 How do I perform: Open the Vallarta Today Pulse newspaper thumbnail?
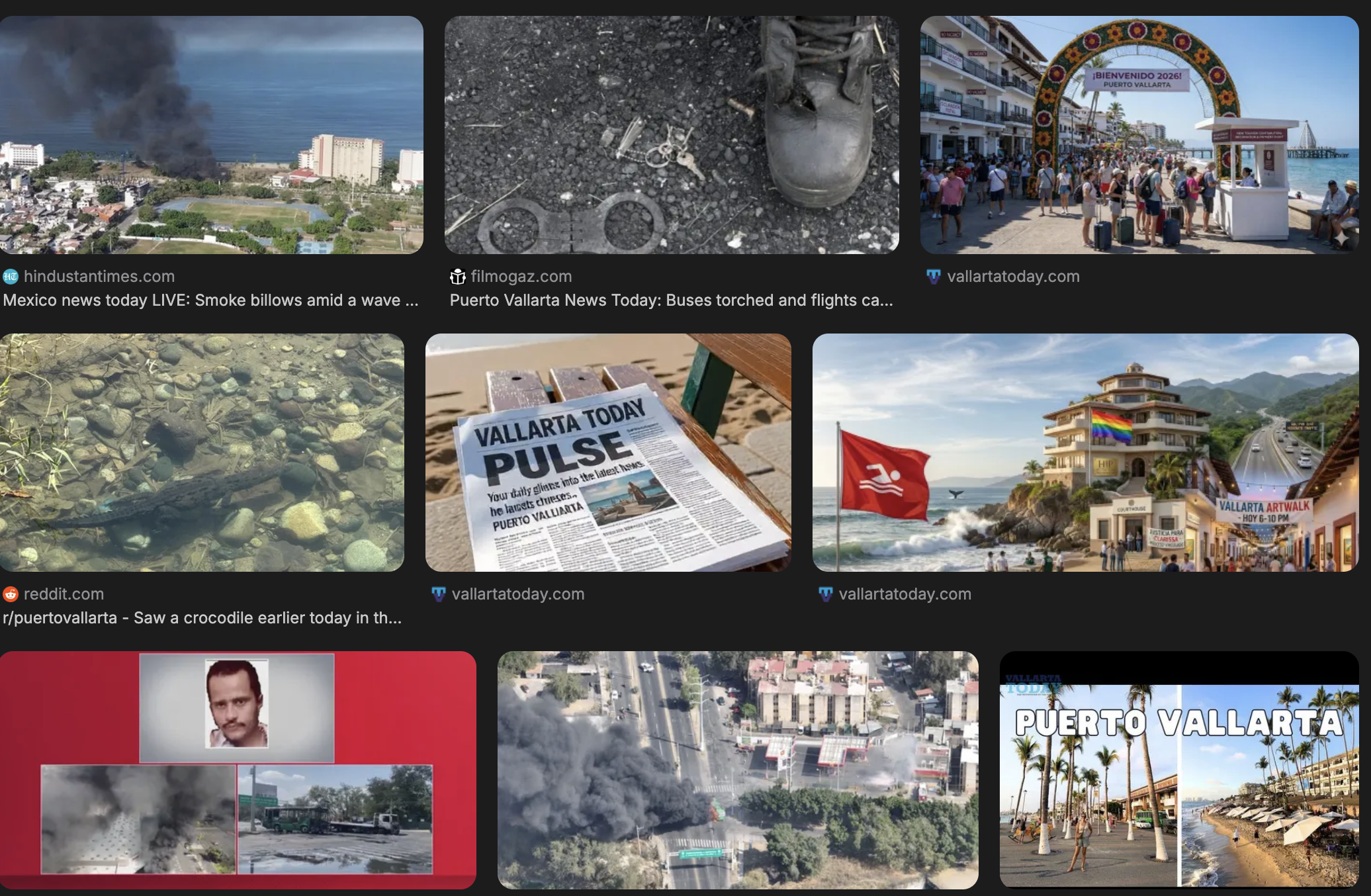[x=608, y=453]
